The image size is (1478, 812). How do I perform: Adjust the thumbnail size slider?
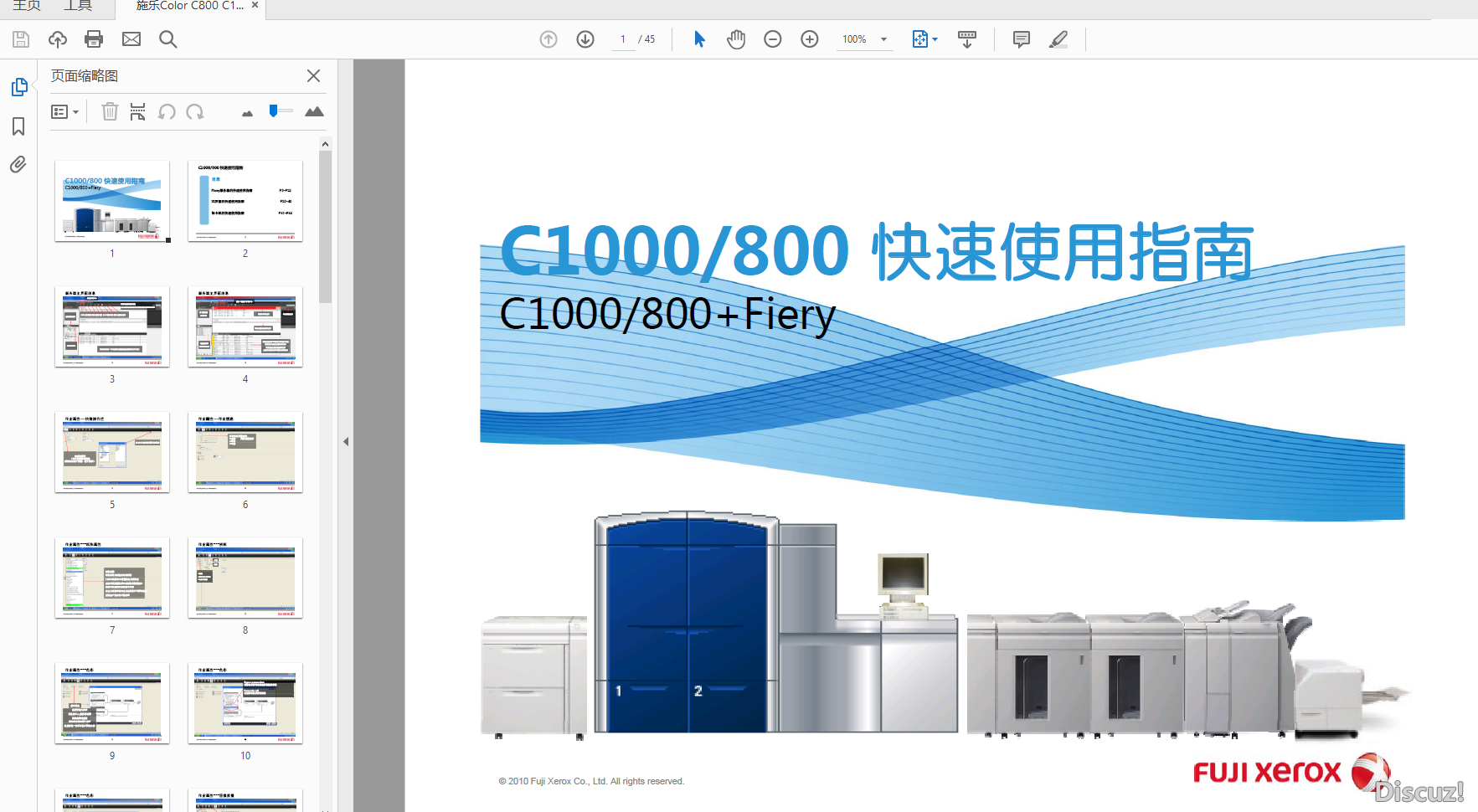pos(274,110)
